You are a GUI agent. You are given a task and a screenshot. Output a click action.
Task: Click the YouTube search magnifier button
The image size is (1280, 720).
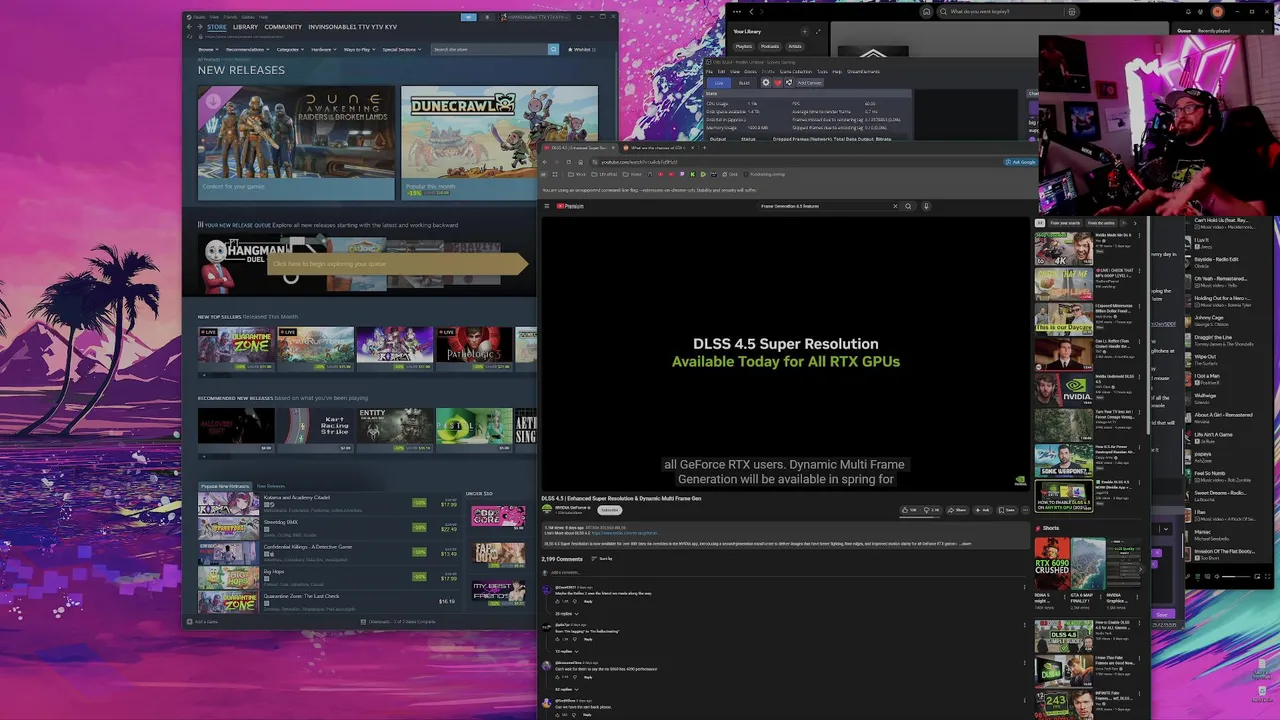coord(908,206)
